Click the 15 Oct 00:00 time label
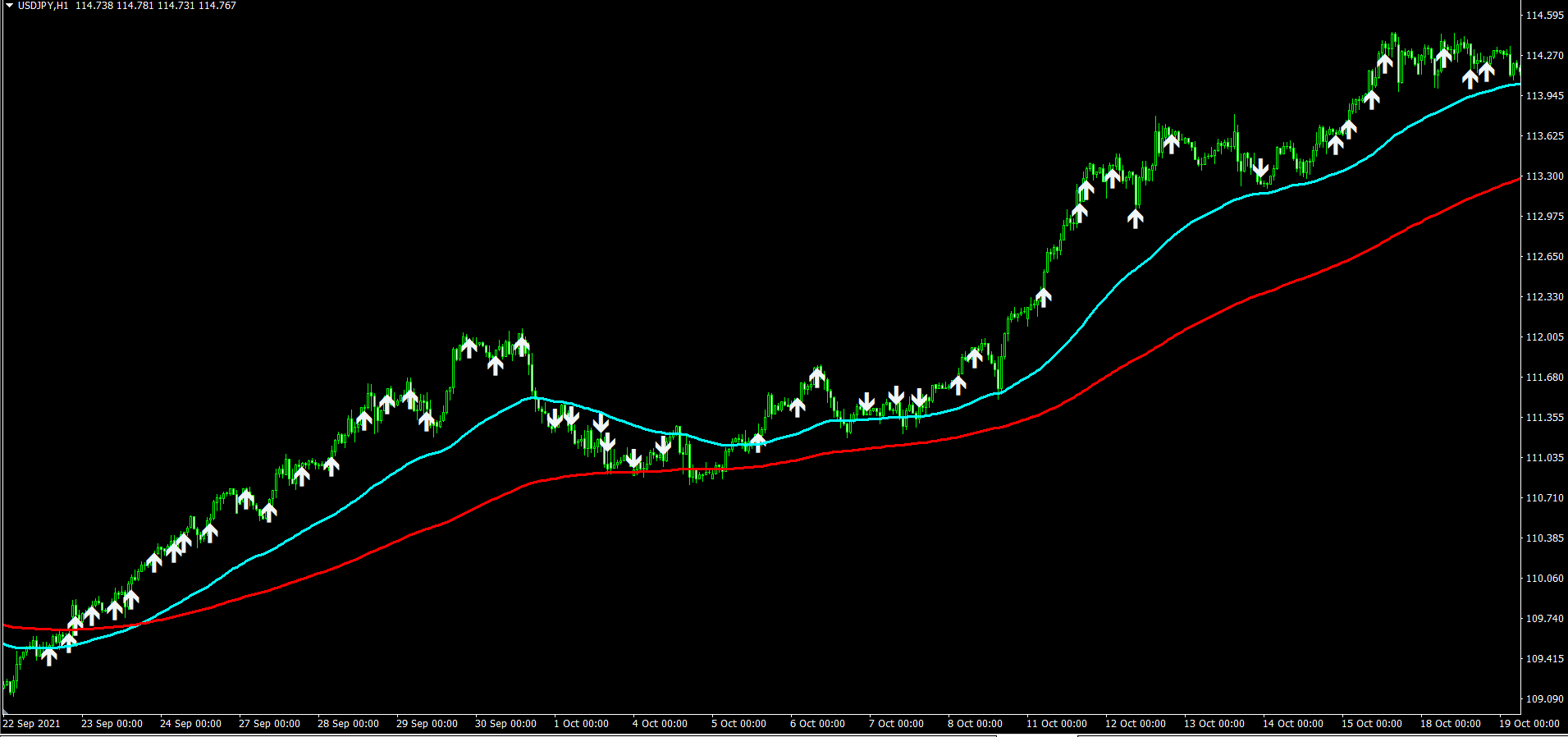The image size is (1568, 737). (1372, 724)
